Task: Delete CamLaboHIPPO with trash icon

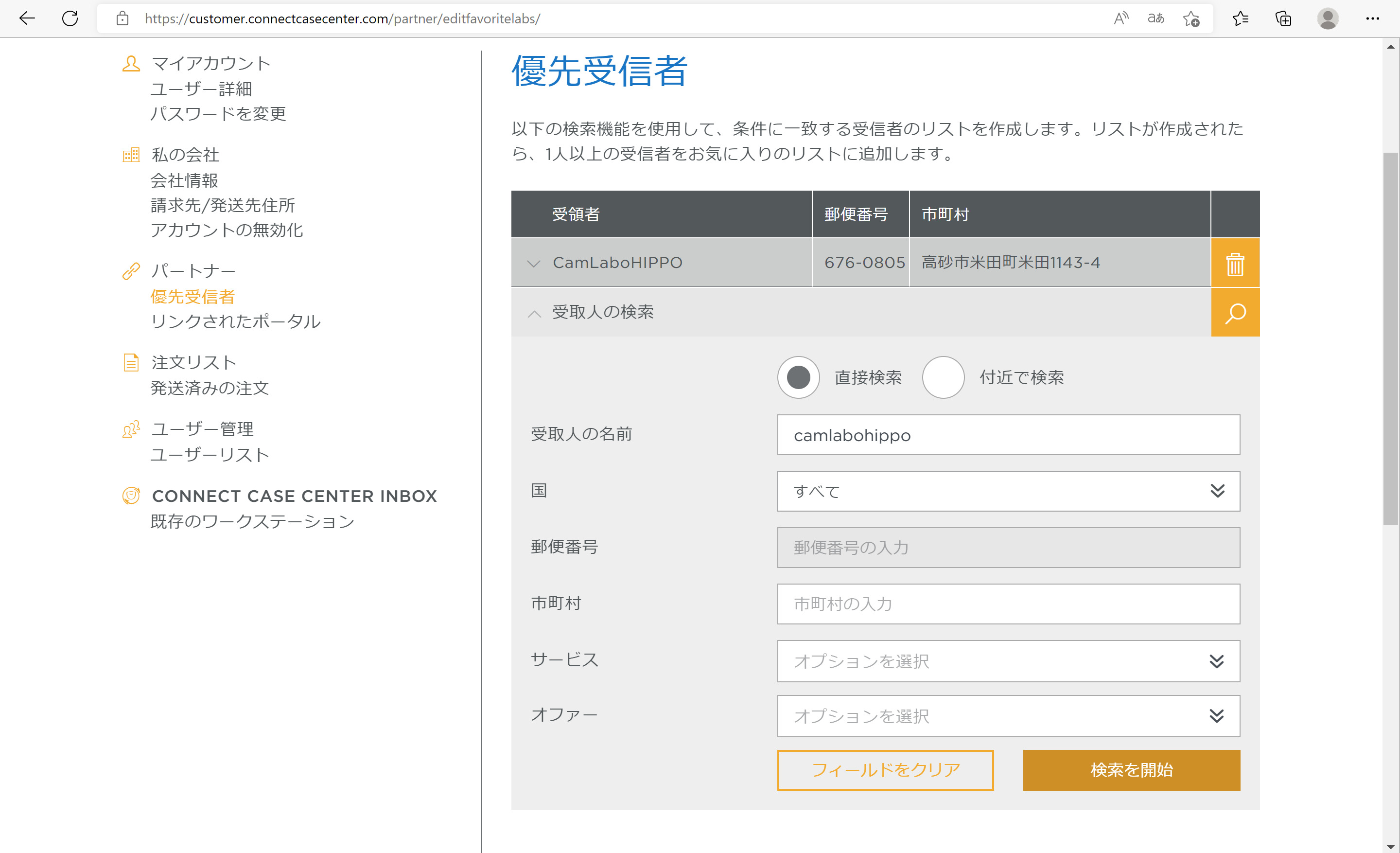Action: [1235, 263]
